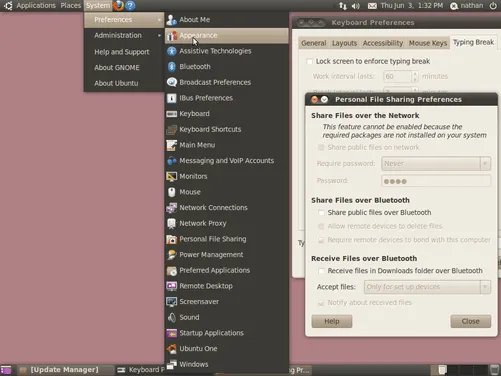
Task: Click the Personal File Sharing icon
Action: click(171, 239)
